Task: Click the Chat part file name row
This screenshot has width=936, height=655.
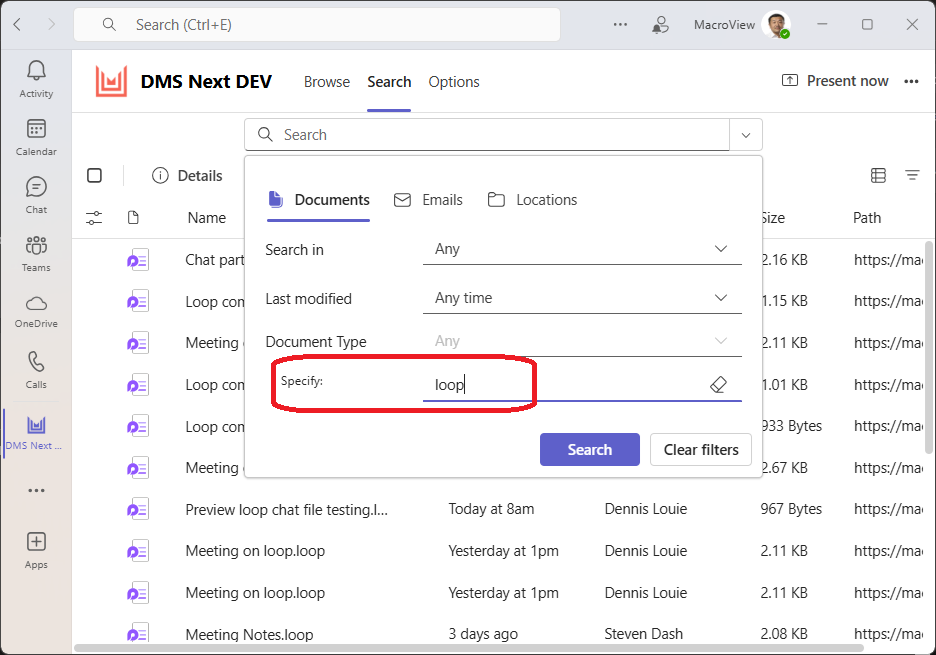Action: pos(215,260)
